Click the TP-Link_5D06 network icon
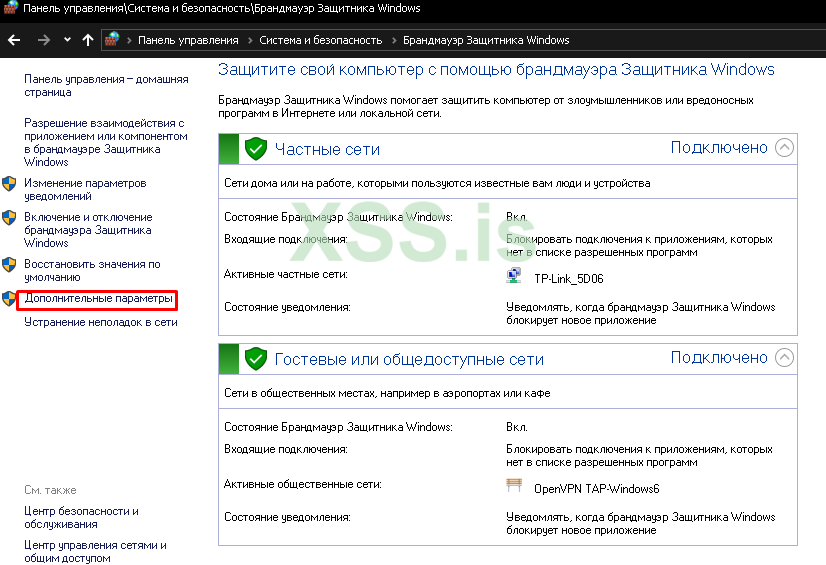The image size is (826, 565). coord(514,277)
